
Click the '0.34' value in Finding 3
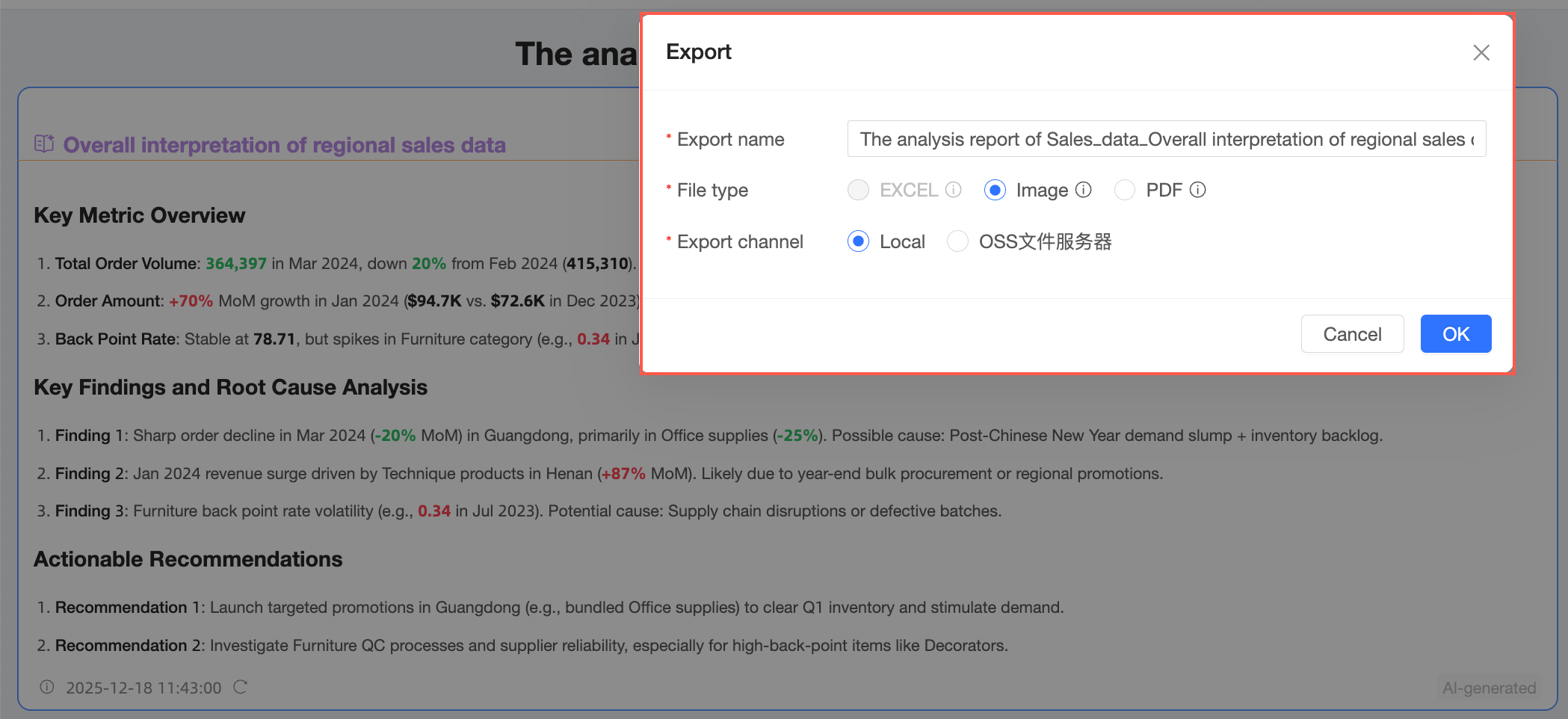point(434,510)
